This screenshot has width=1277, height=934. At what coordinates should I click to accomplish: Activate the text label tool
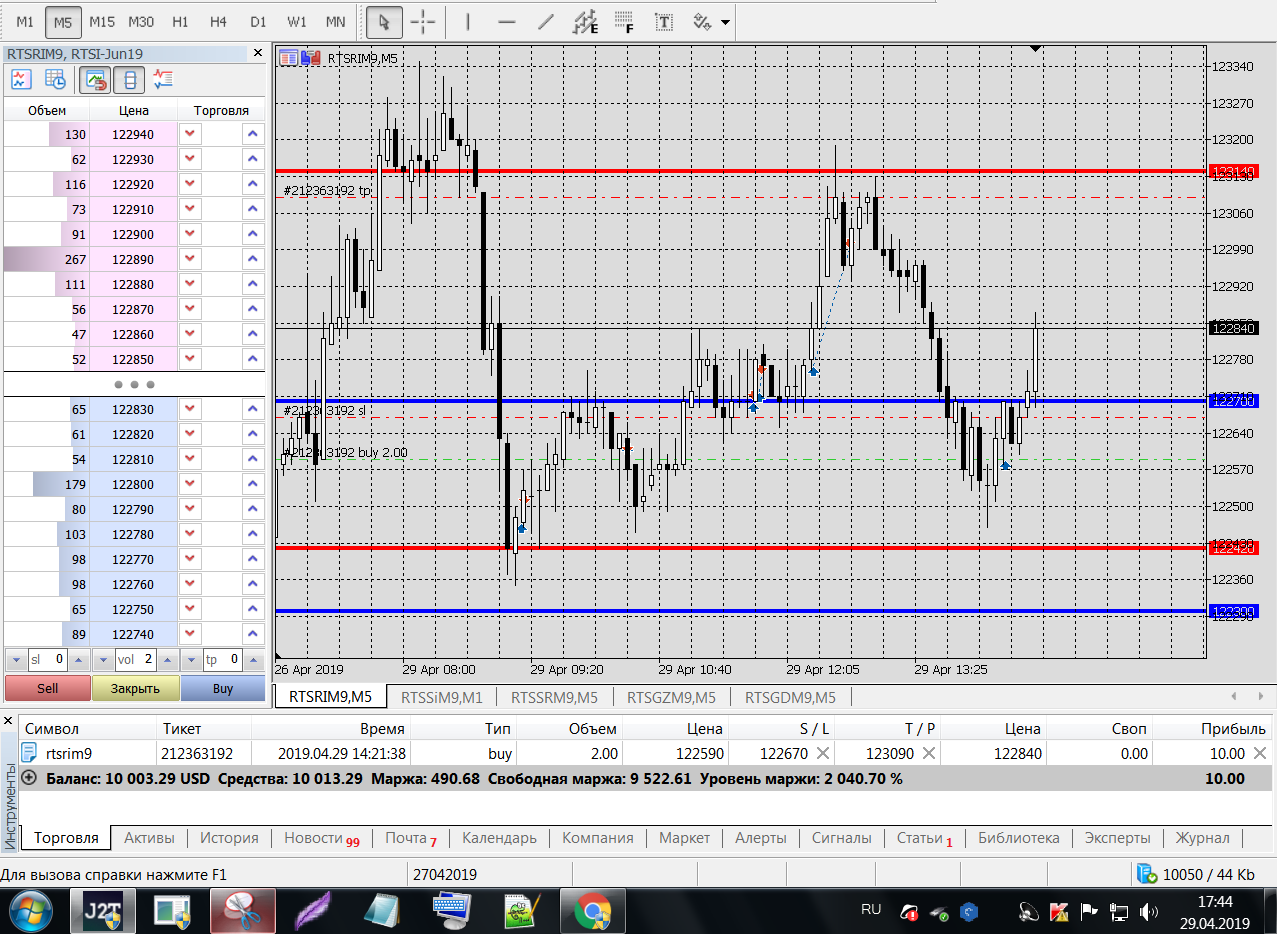click(663, 21)
